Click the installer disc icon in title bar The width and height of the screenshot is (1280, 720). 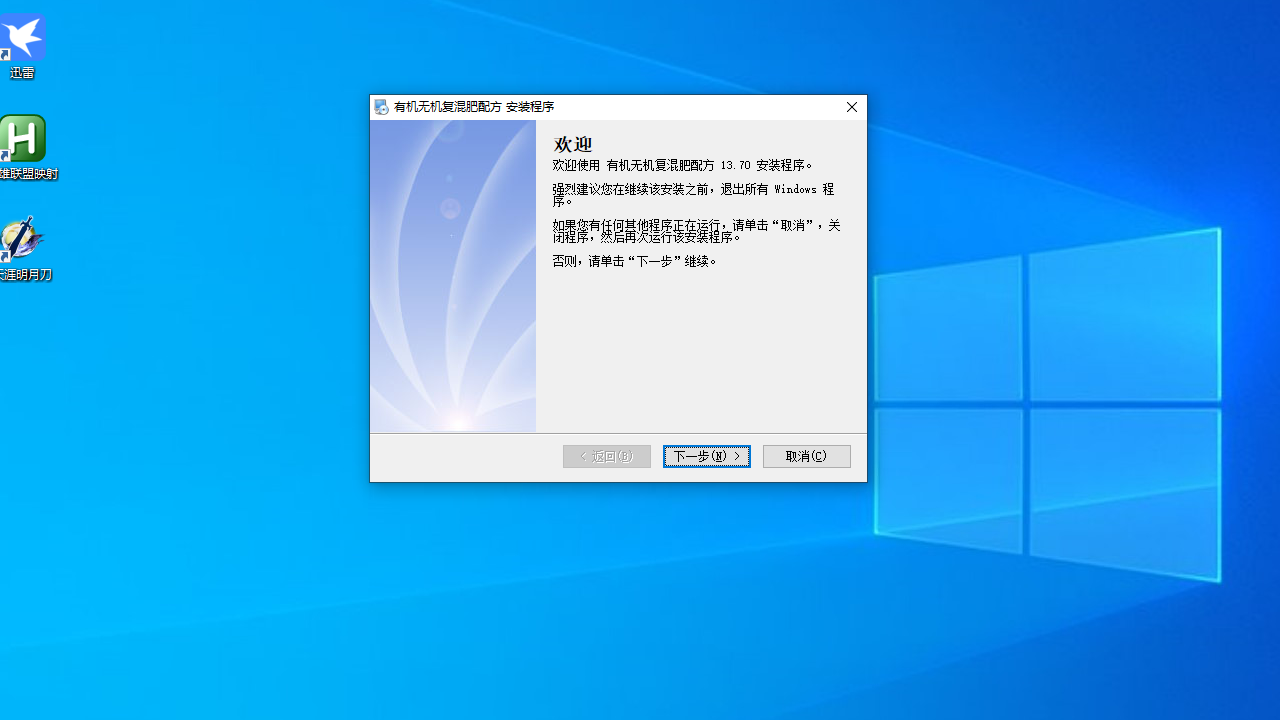381,107
